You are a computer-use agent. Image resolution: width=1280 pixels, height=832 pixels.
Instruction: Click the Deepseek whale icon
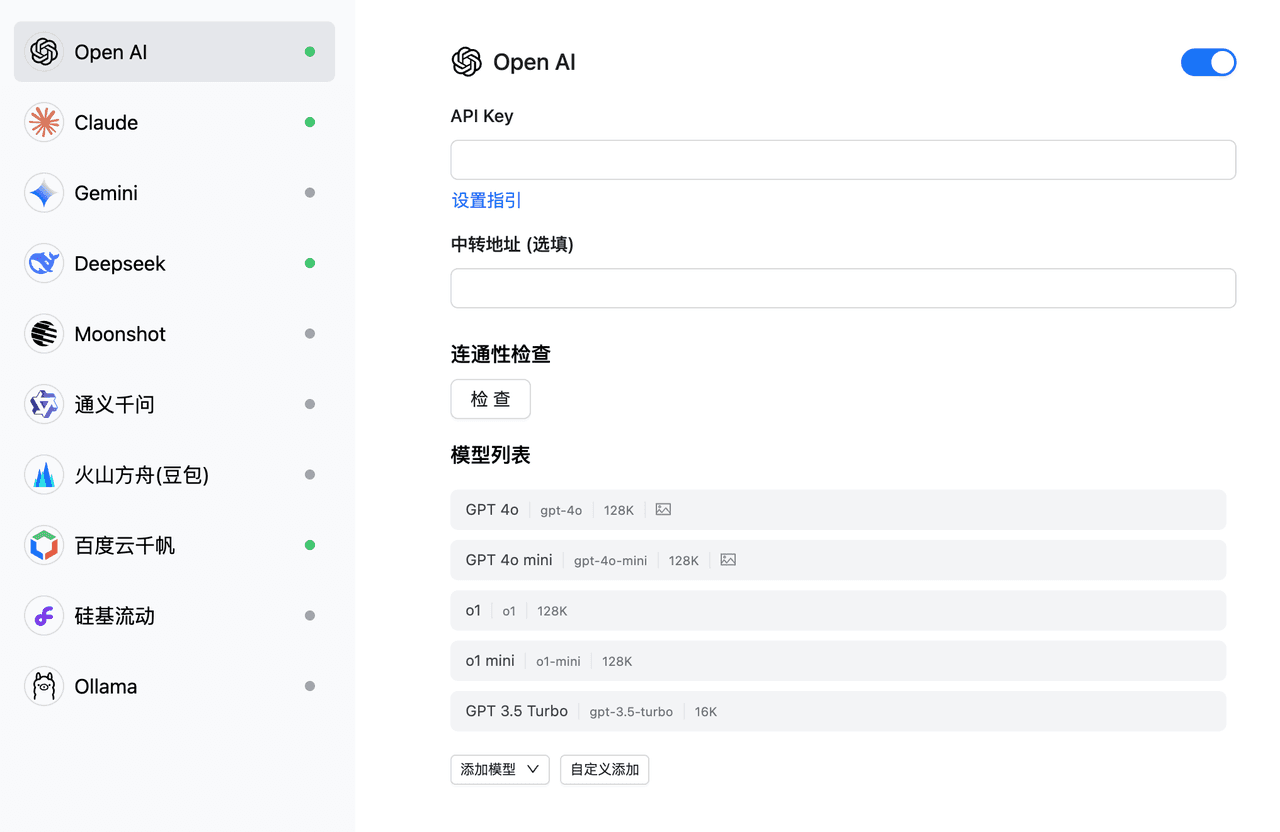[44, 263]
